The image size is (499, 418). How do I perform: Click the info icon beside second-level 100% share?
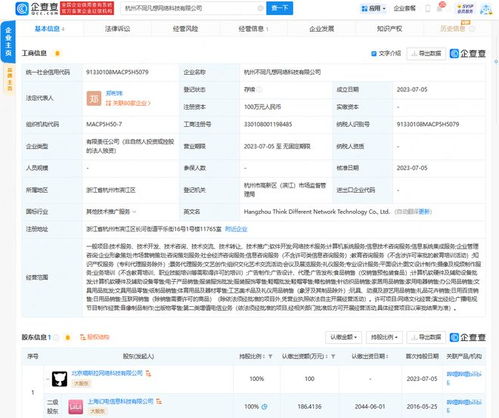(x=265, y=407)
